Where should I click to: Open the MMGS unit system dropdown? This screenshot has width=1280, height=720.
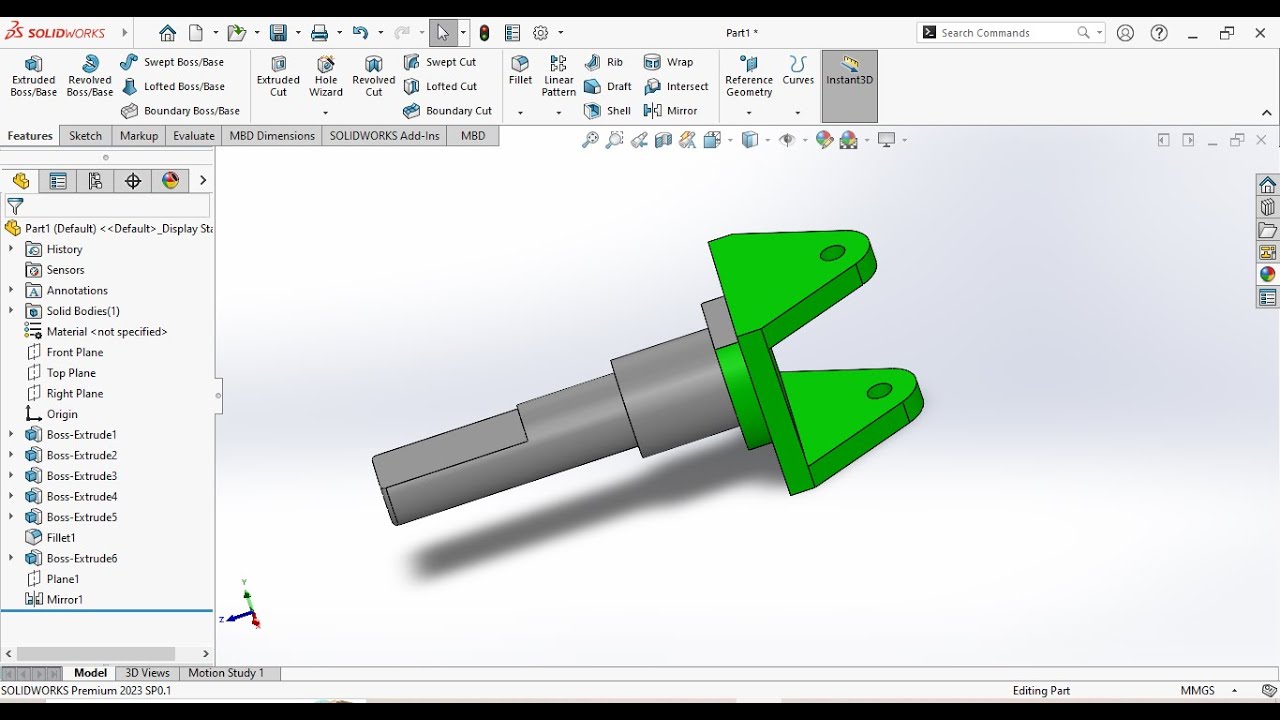[1234, 691]
